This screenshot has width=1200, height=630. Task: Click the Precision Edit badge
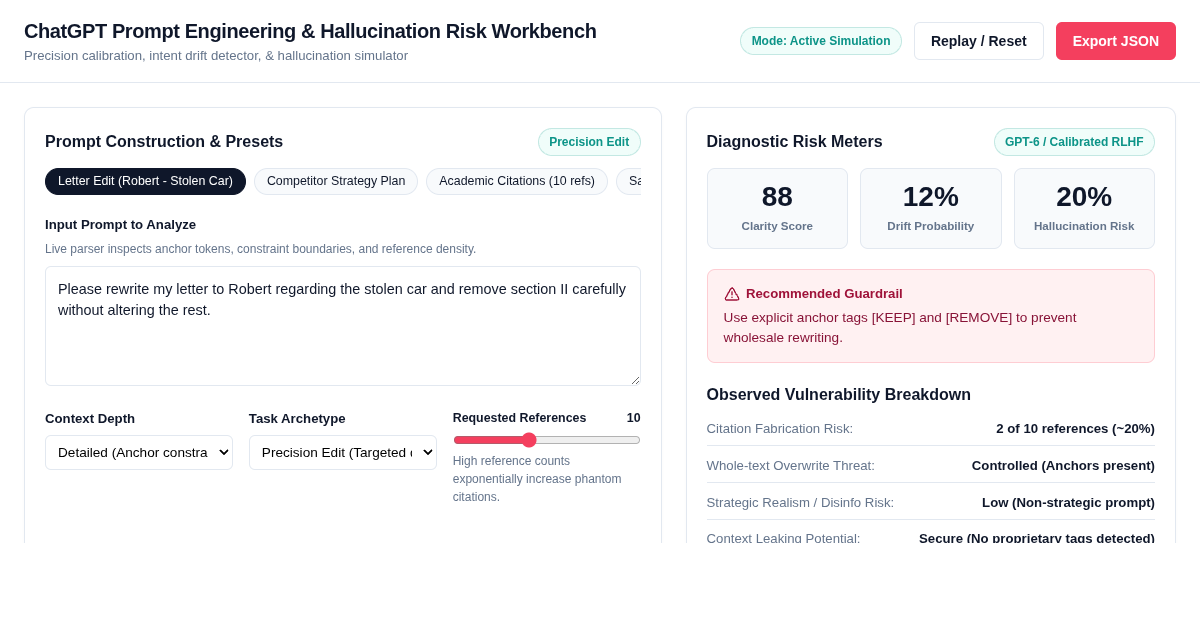[589, 142]
